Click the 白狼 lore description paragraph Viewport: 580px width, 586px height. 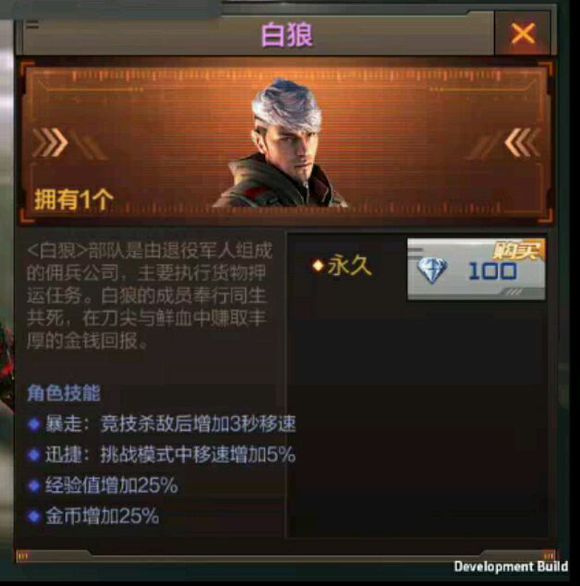click(149, 296)
